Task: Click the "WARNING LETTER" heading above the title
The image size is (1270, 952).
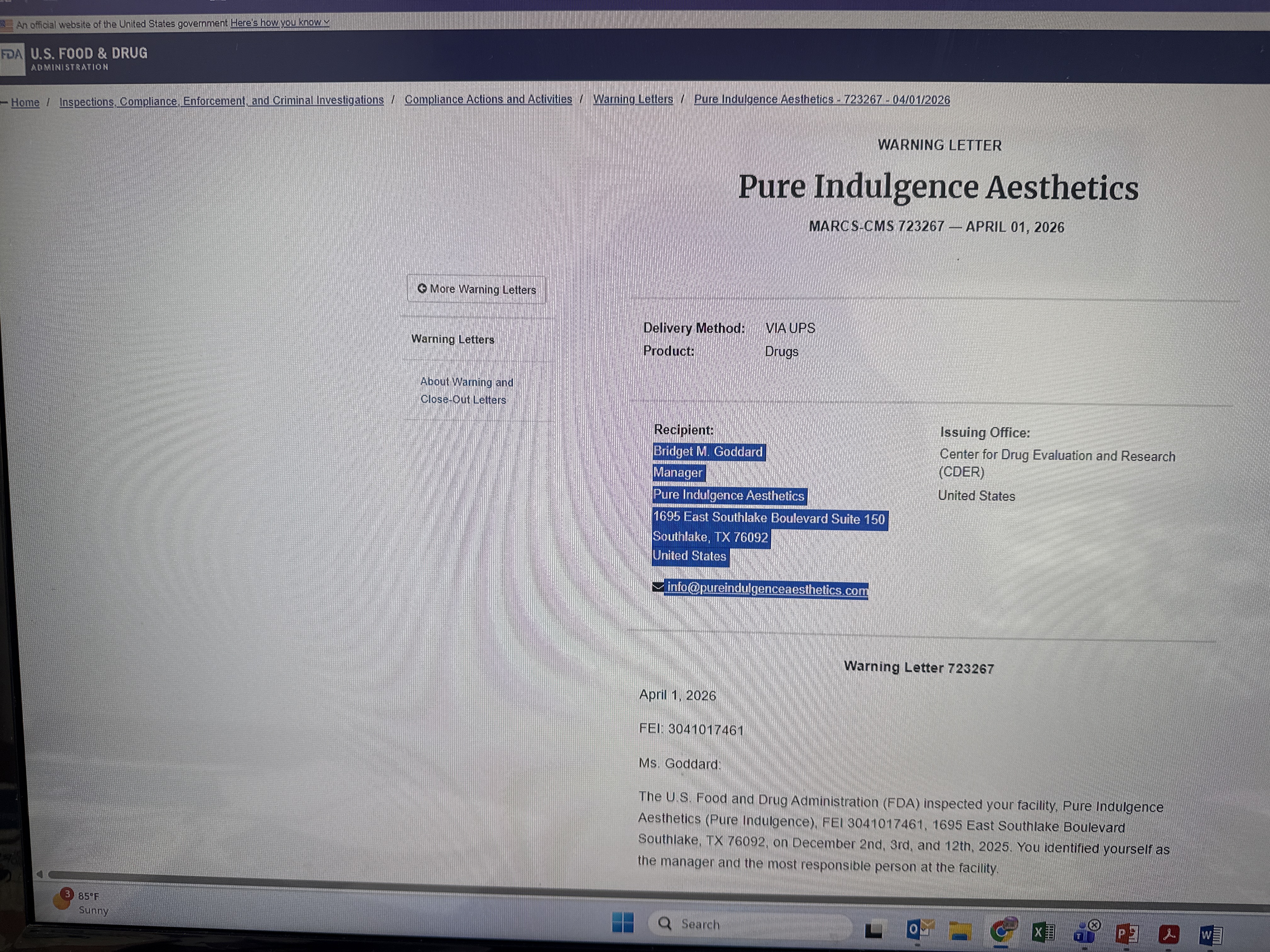Action: click(x=939, y=145)
